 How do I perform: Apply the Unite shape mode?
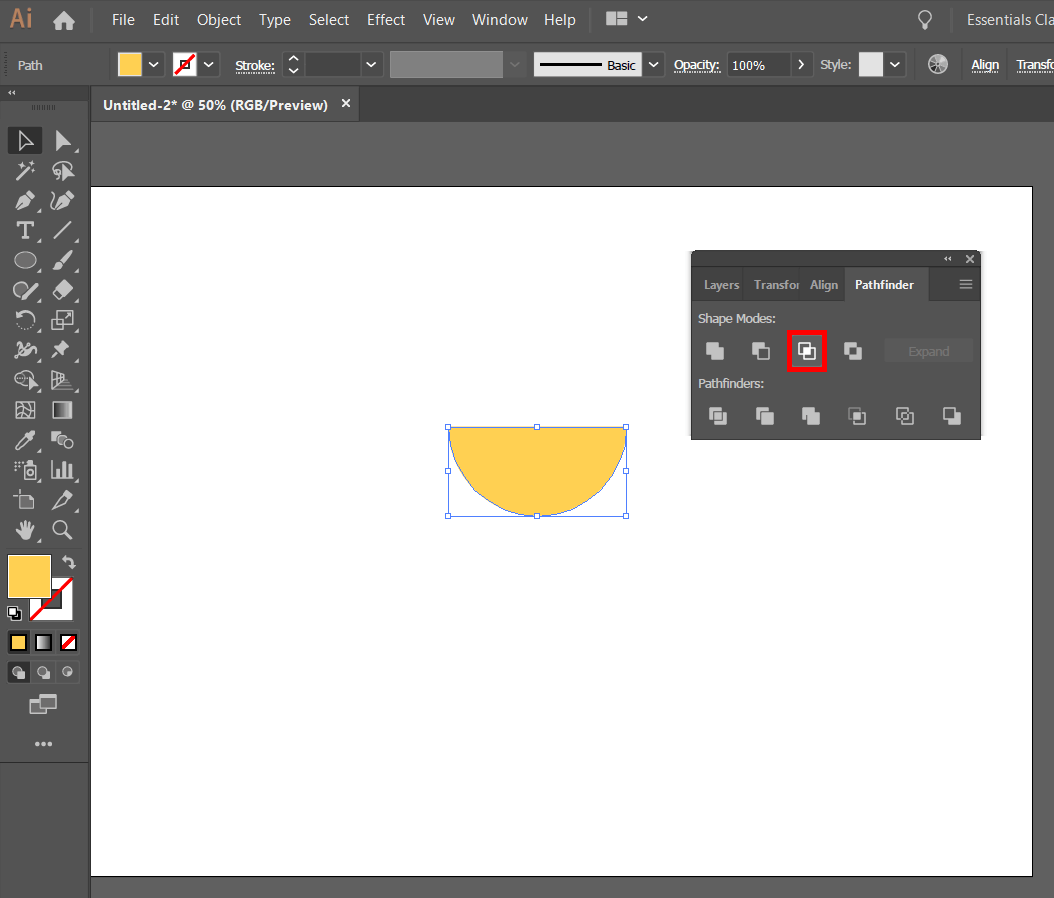click(x=715, y=350)
